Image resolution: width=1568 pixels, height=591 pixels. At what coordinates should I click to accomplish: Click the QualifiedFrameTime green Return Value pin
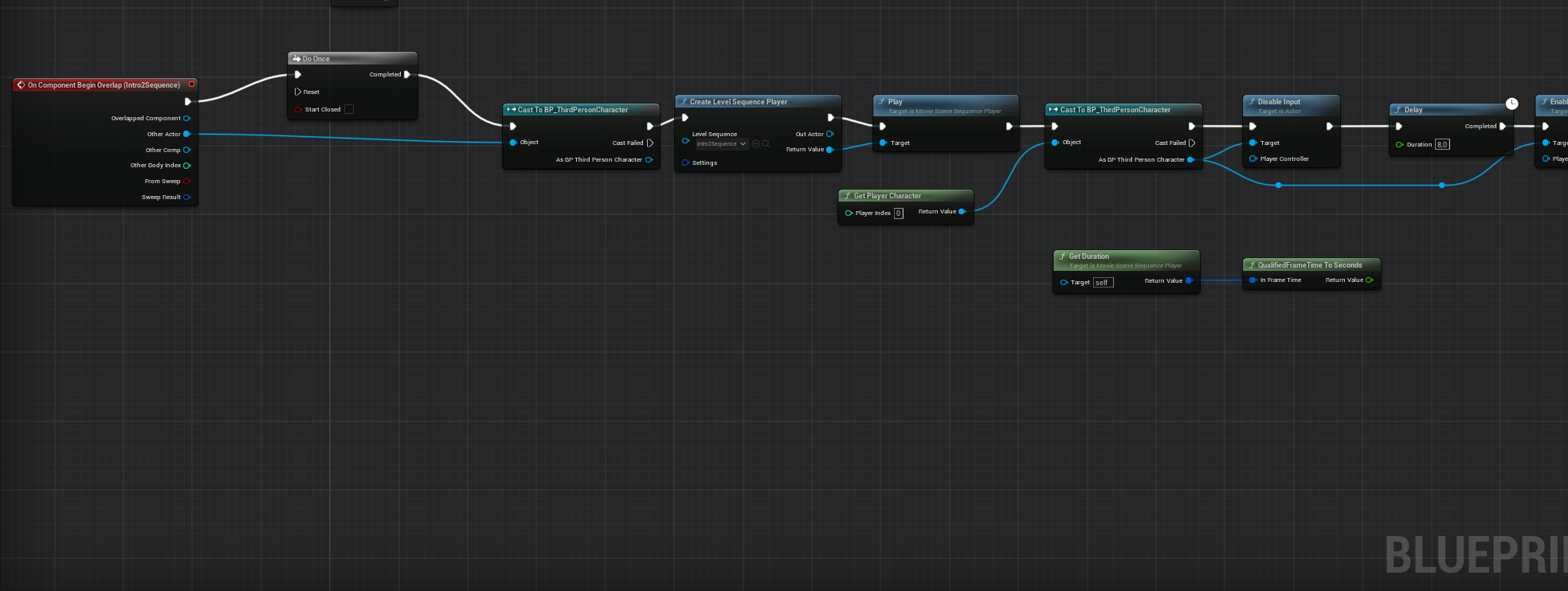click(1369, 280)
